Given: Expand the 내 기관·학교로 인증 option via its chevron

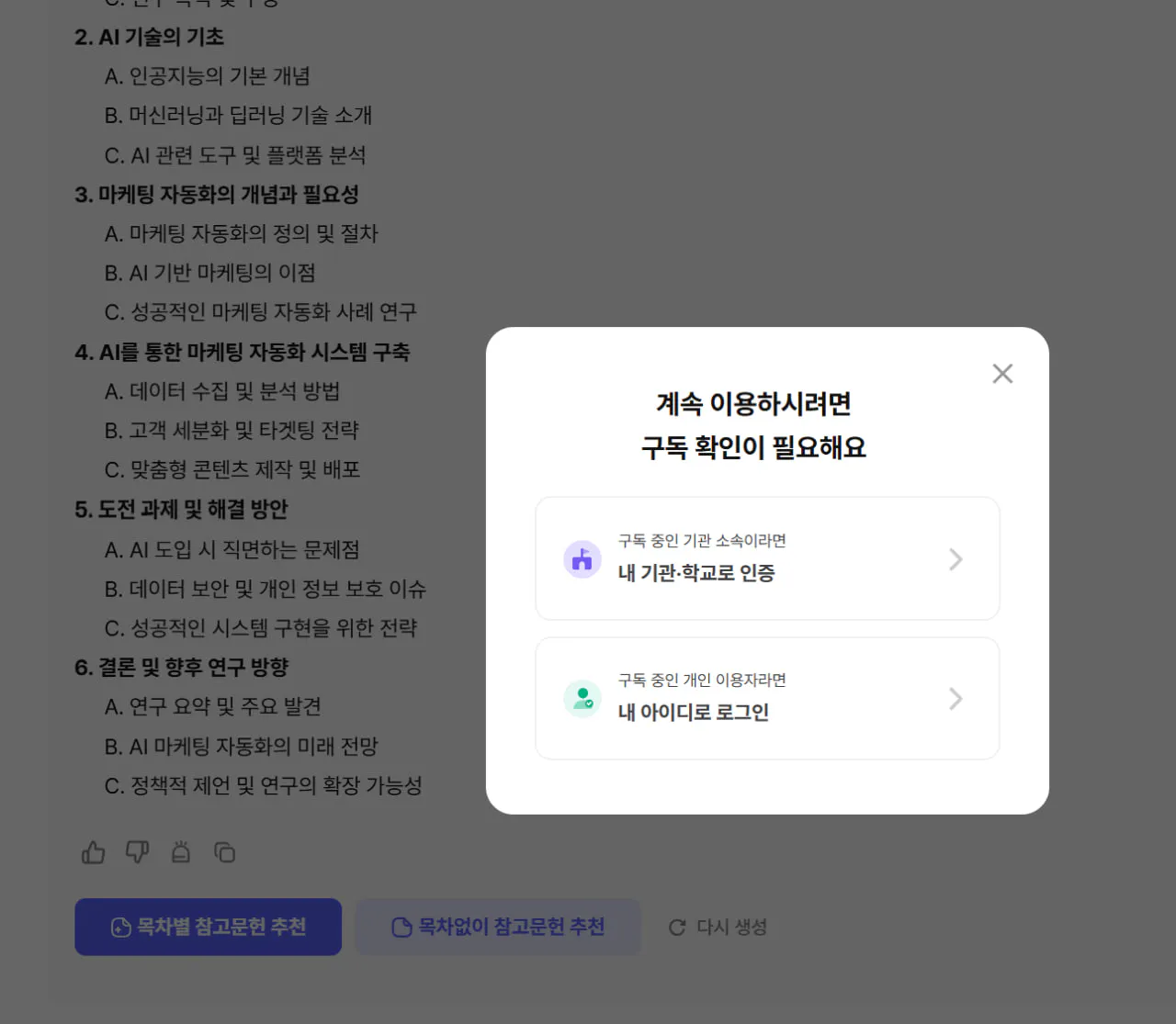Looking at the screenshot, I should coord(955,558).
